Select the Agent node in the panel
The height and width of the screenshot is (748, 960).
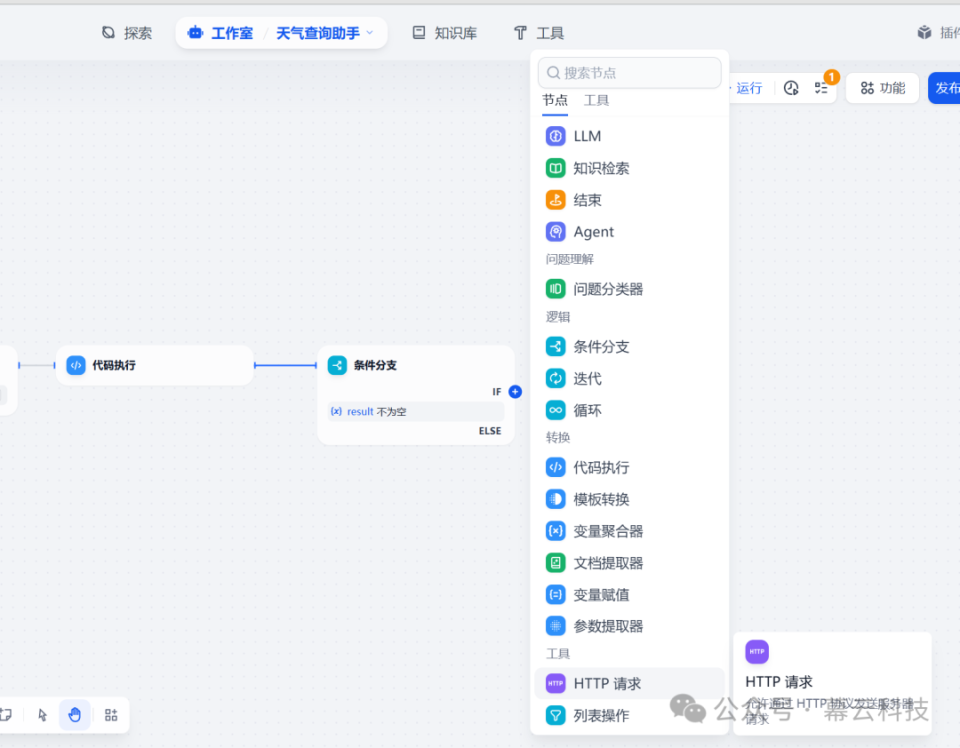tap(592, 231)
